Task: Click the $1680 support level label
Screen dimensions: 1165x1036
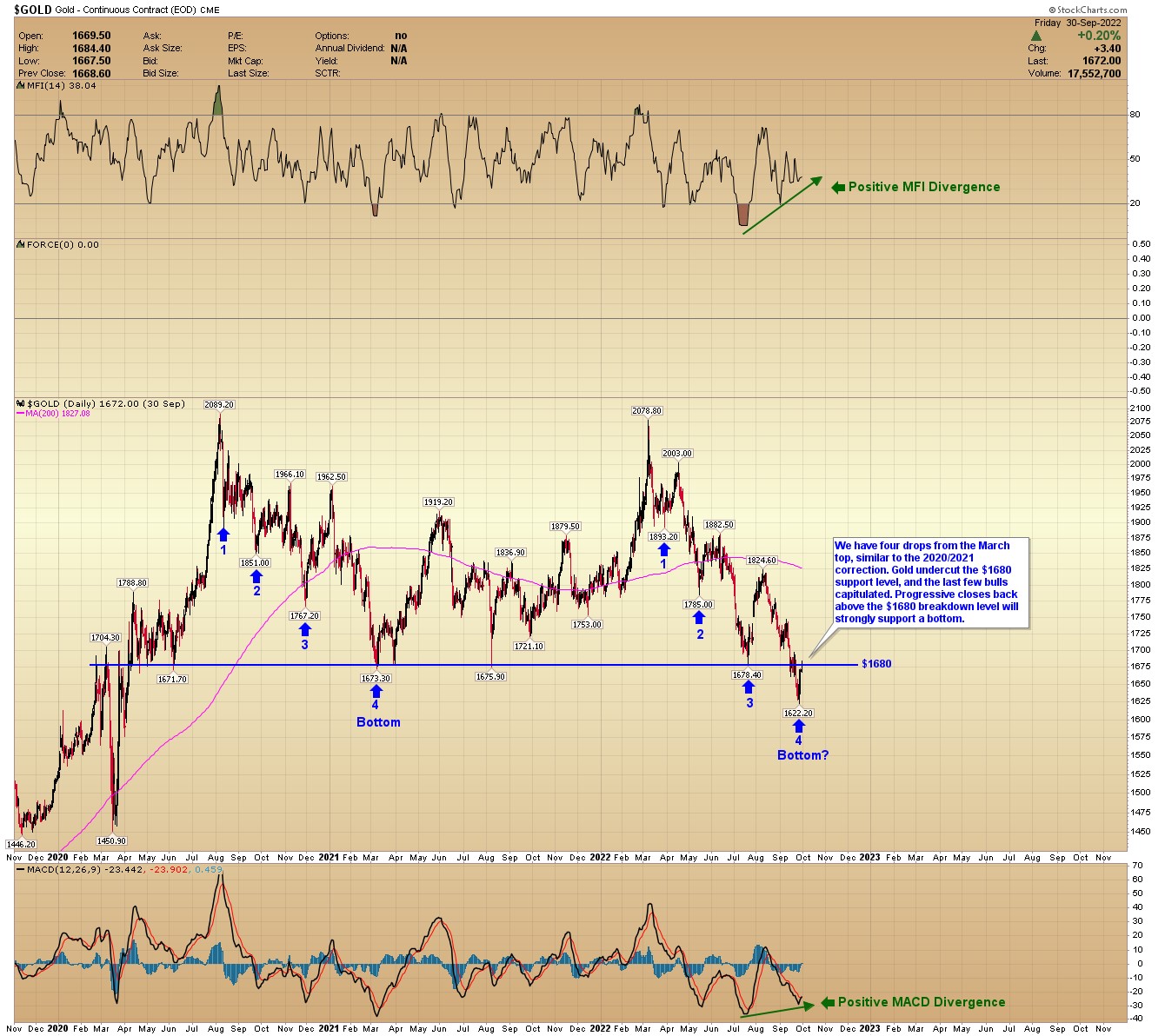Action: coord(876,664)
